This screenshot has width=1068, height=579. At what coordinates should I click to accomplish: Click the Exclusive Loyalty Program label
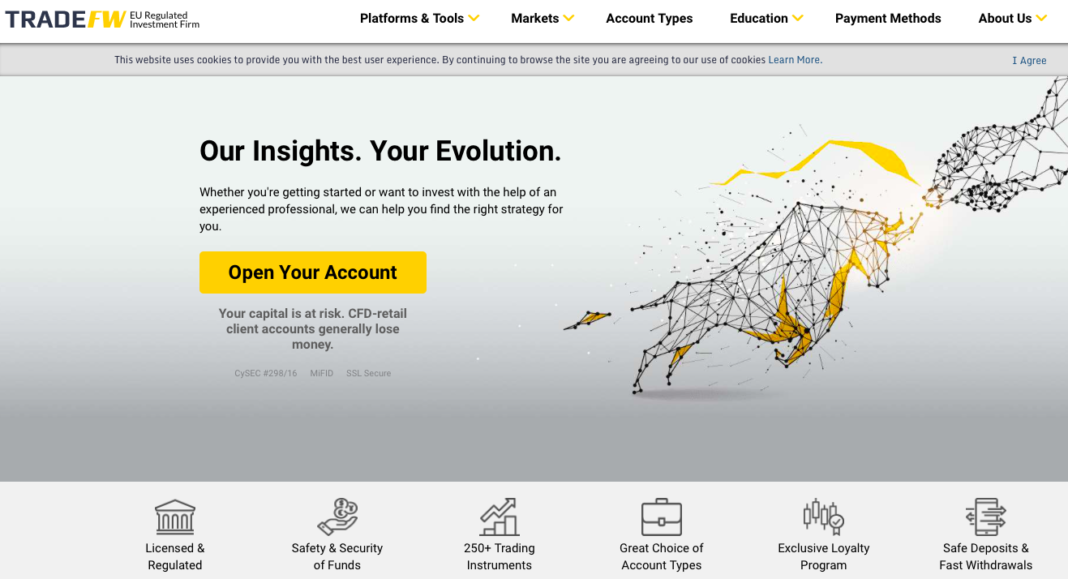tap(823, 556)
